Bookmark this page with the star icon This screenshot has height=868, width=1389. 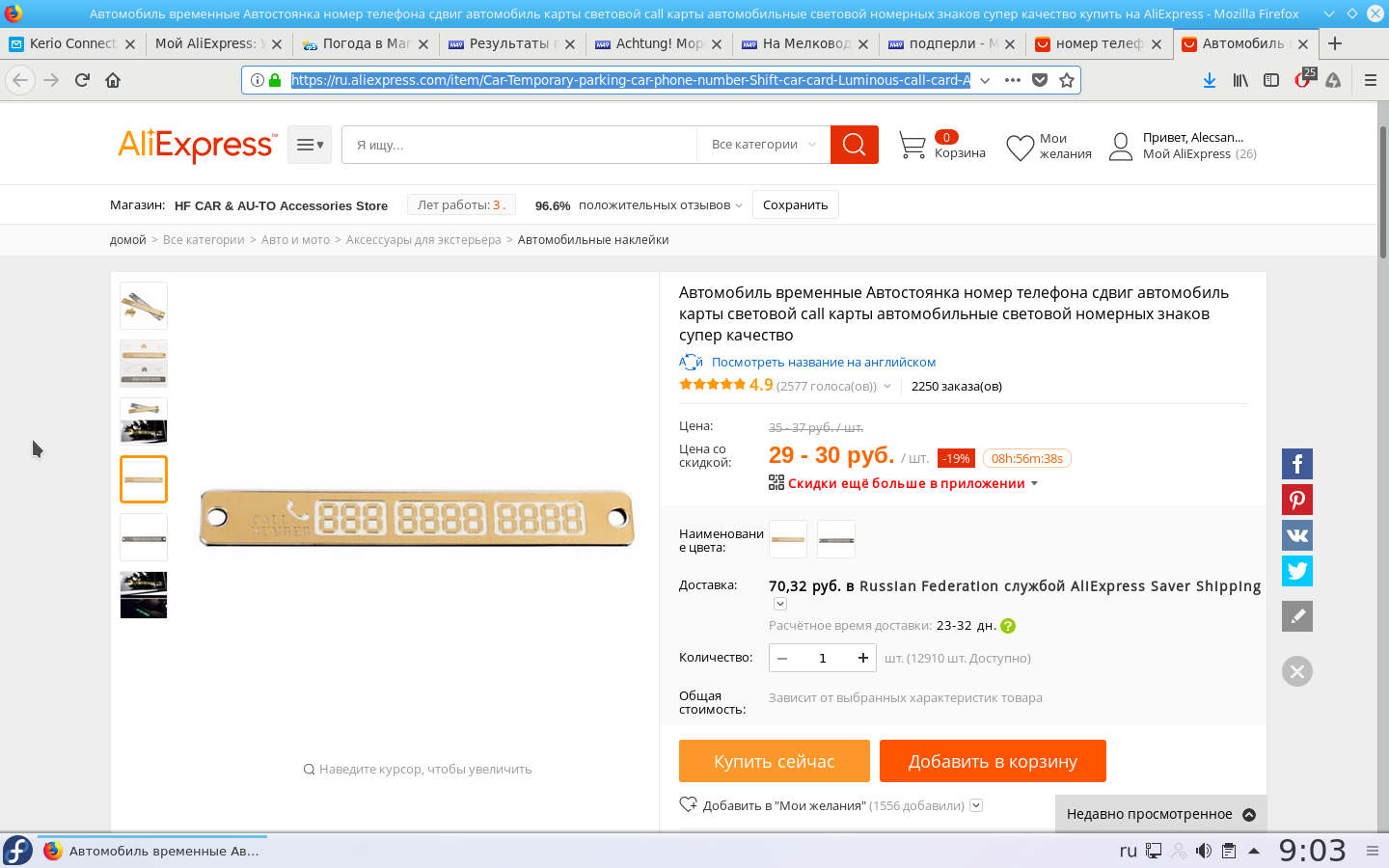[x=1066, y=80]
